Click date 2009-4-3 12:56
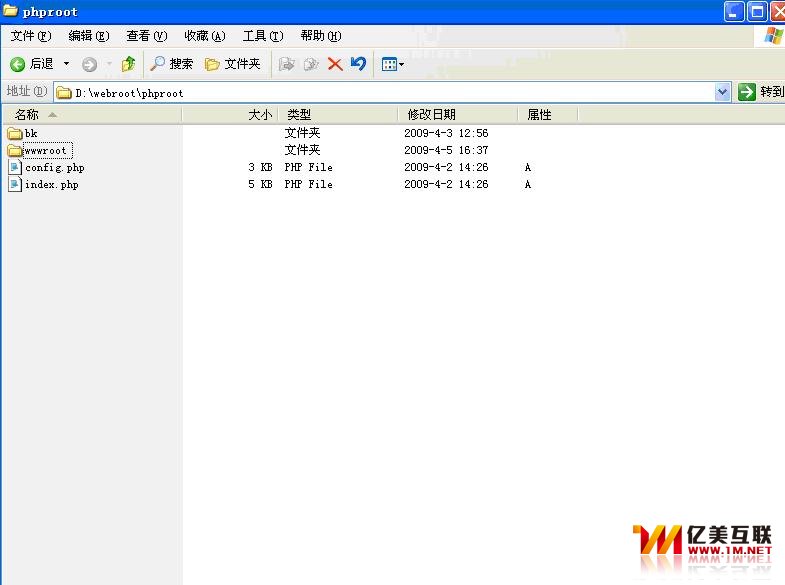Viewport: 785px width, 585px height. 446,133
